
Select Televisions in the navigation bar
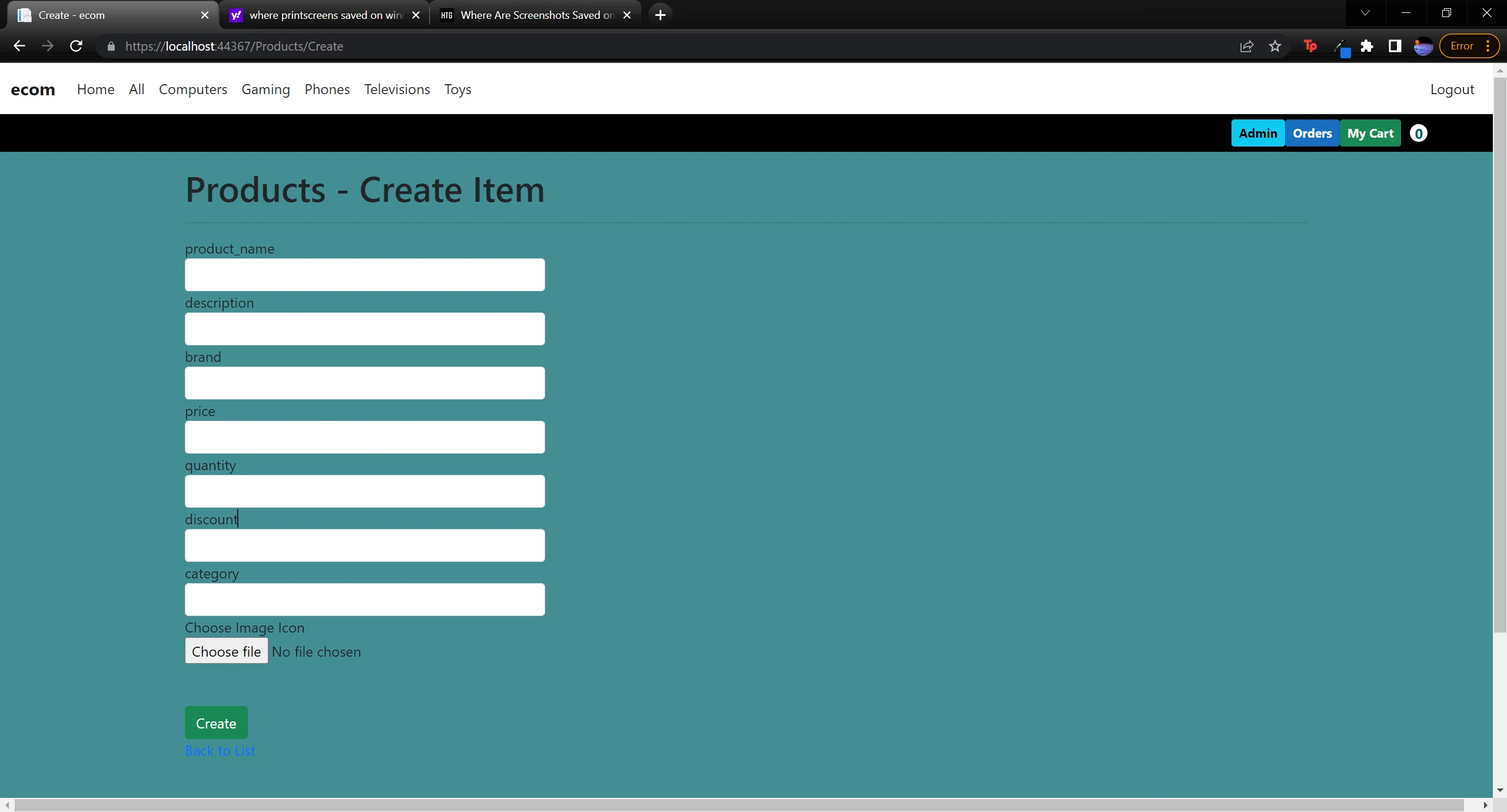(x=397, y=89)
